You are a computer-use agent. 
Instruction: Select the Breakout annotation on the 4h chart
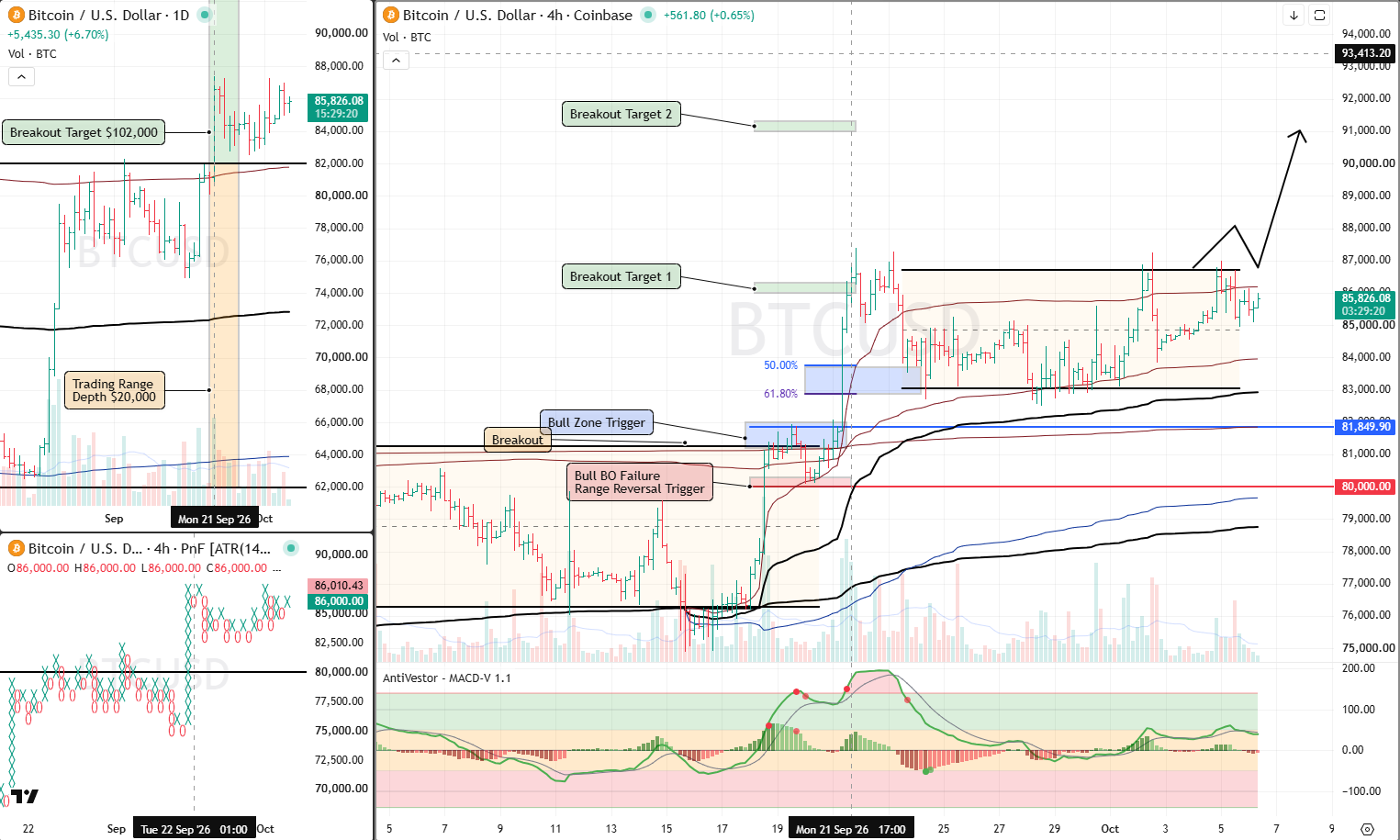tap(518, 440)
